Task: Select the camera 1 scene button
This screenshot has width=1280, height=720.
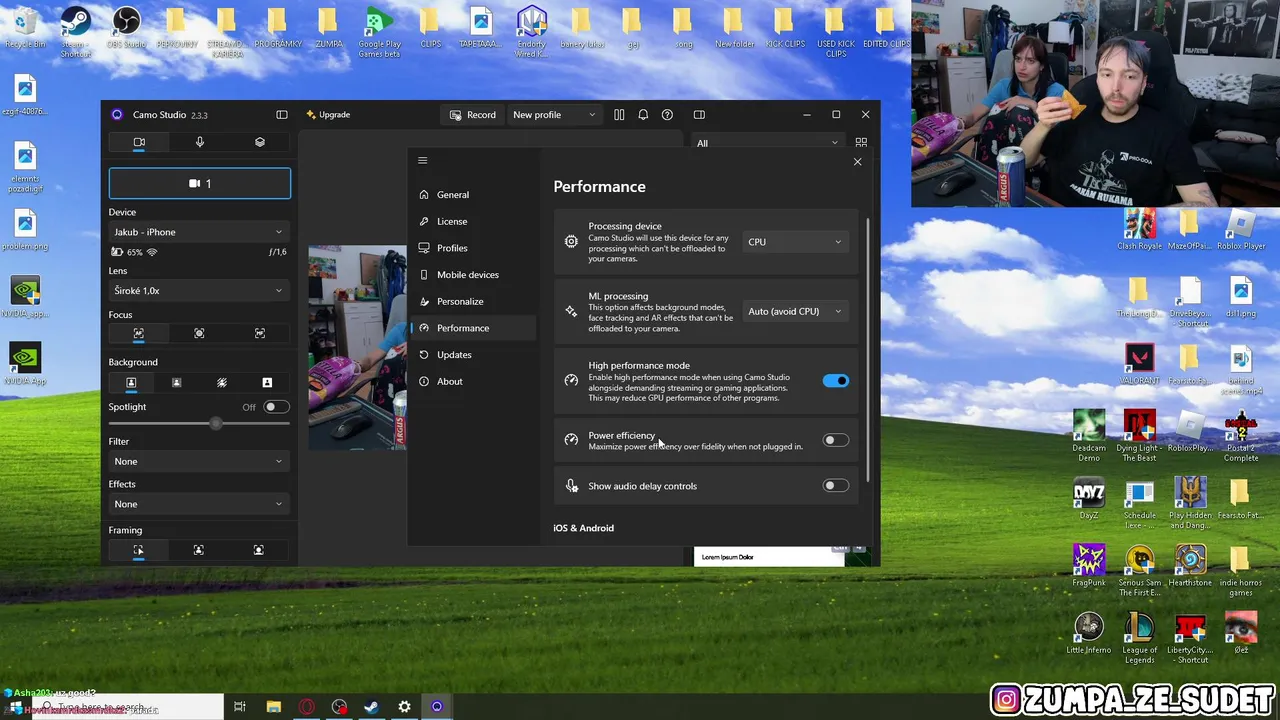Action: click(x=200, y=183)
